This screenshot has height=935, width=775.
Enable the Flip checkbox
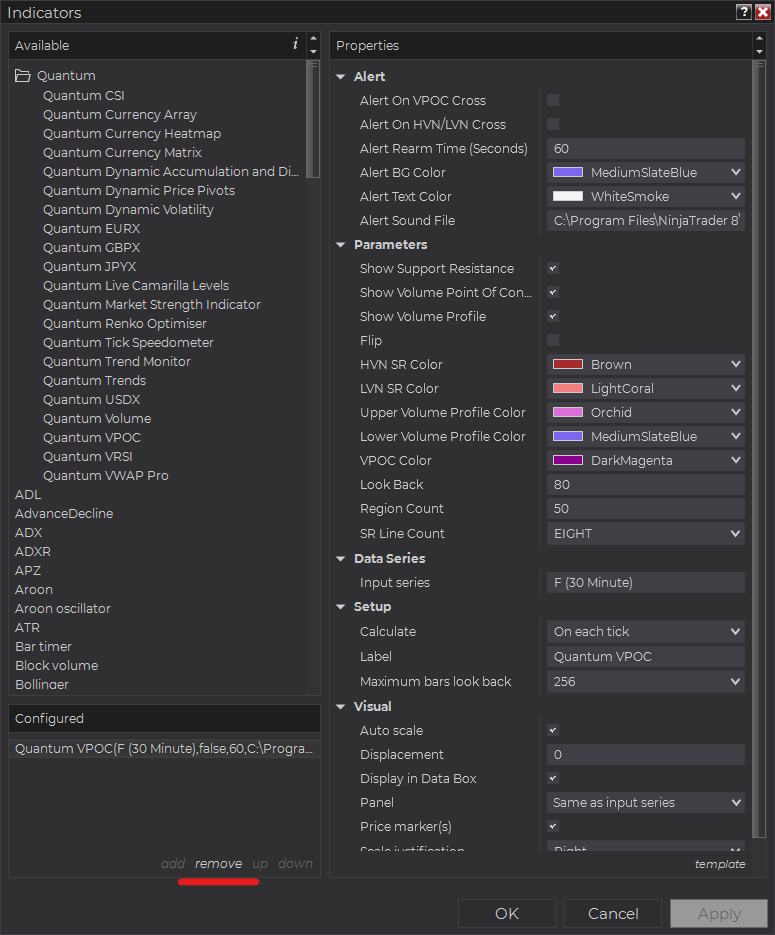553,340
